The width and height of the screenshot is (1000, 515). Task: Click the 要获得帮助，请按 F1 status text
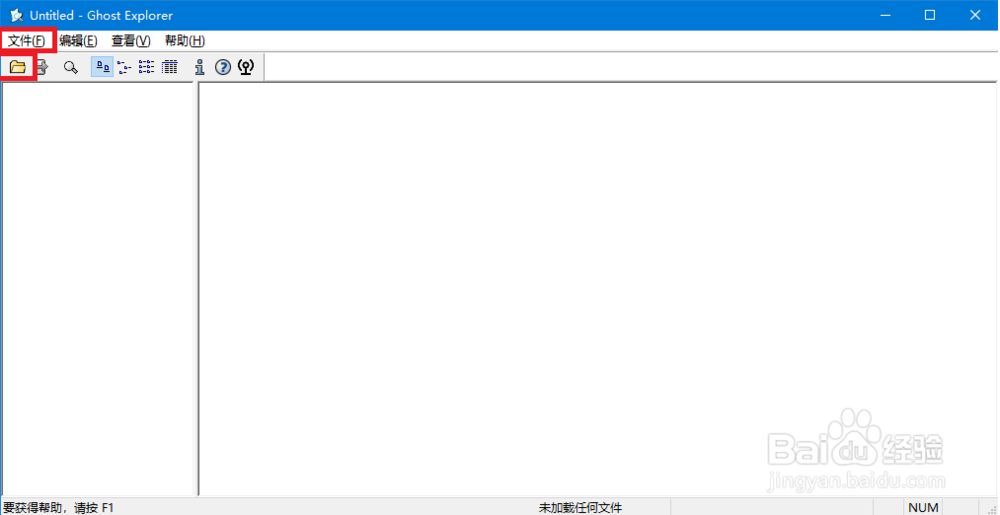tap(58, 508)
